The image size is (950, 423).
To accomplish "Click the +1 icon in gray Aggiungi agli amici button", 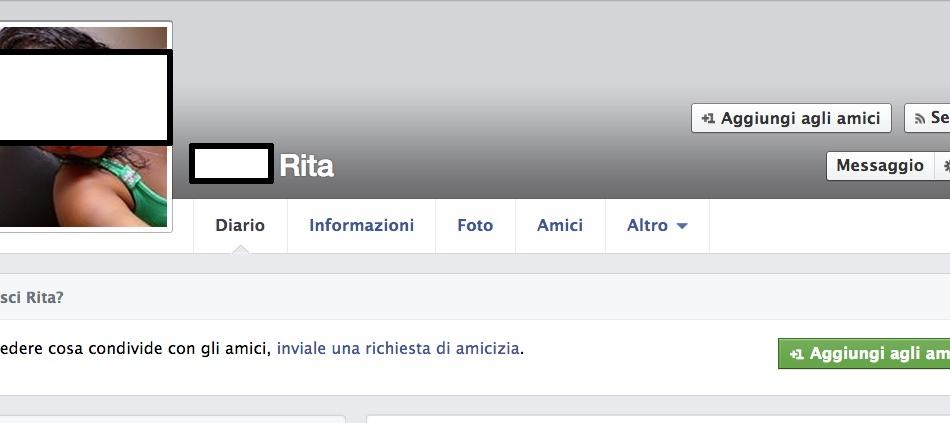I will pos(708,119).
